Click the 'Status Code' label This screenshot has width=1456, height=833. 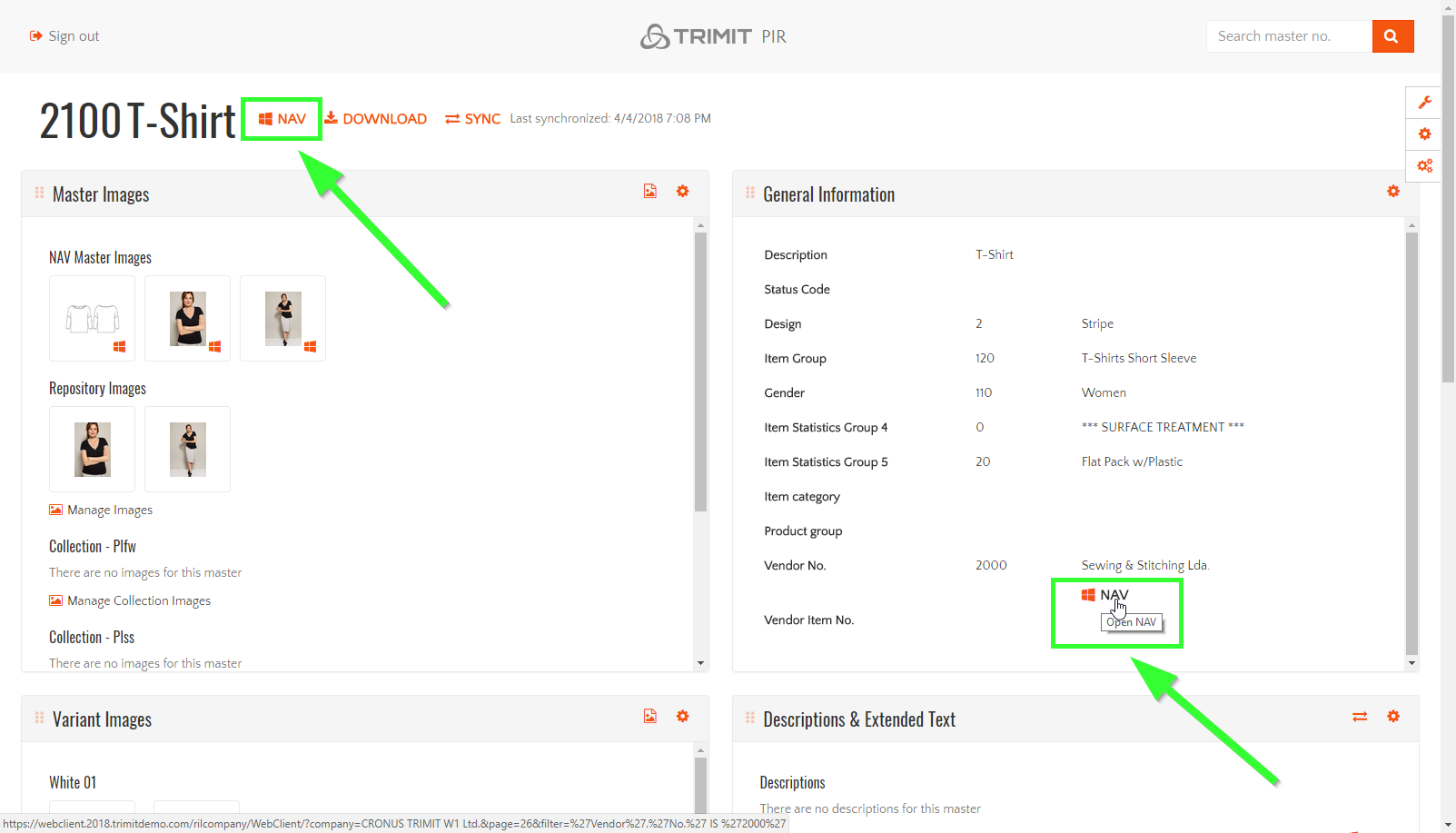pyautogui.click(x=797, y=290)
